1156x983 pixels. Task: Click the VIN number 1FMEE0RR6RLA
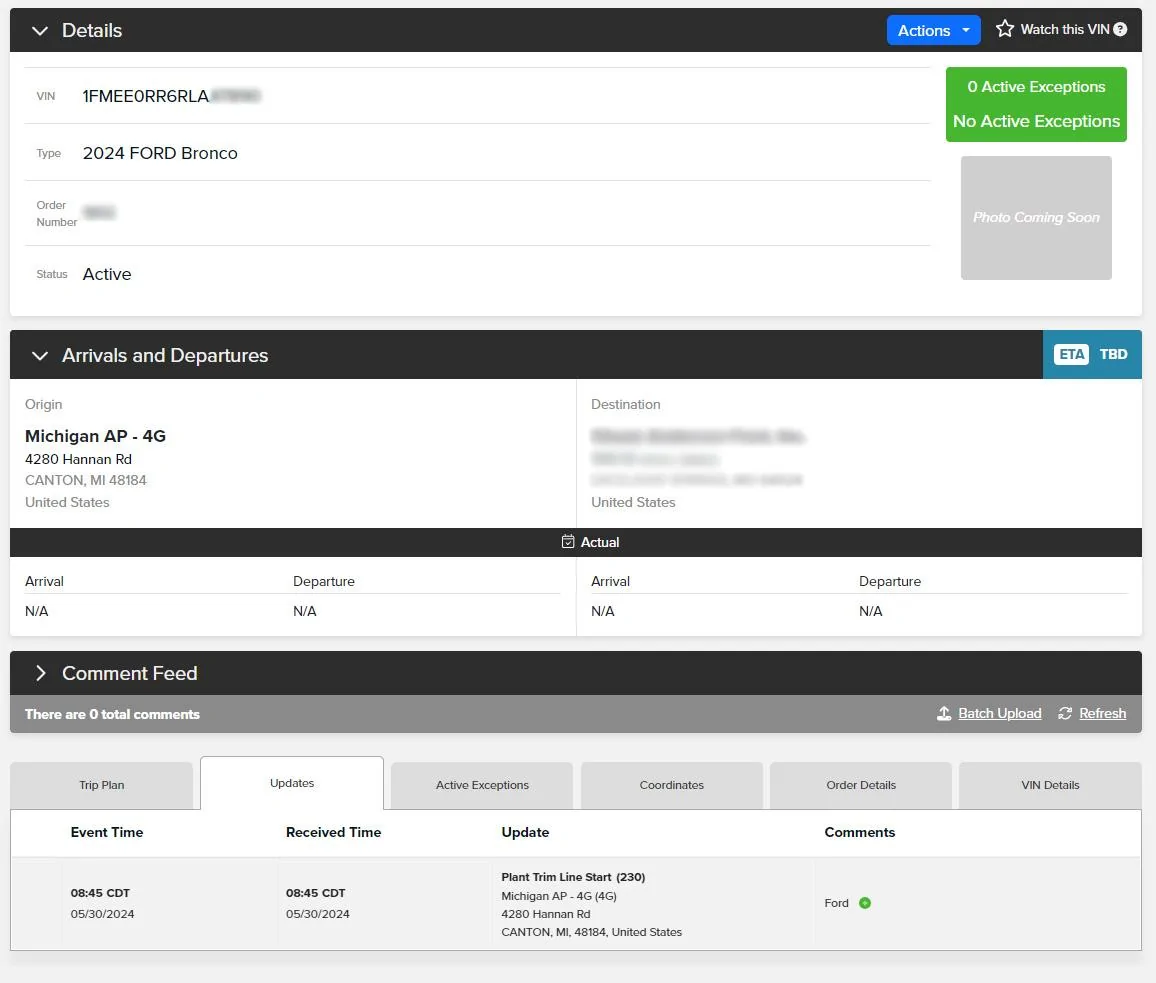click(x=146, y=97)
